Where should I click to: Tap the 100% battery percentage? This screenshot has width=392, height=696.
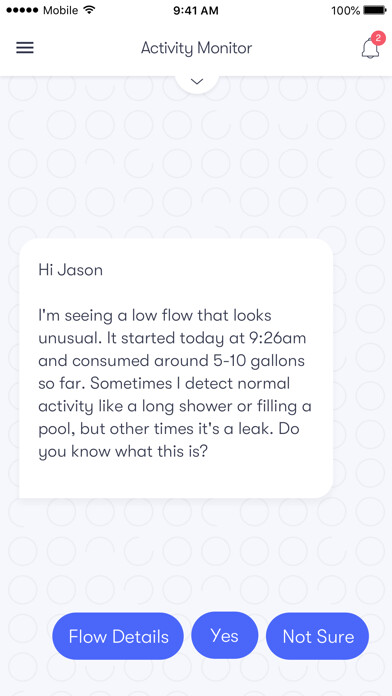point(345,11)
